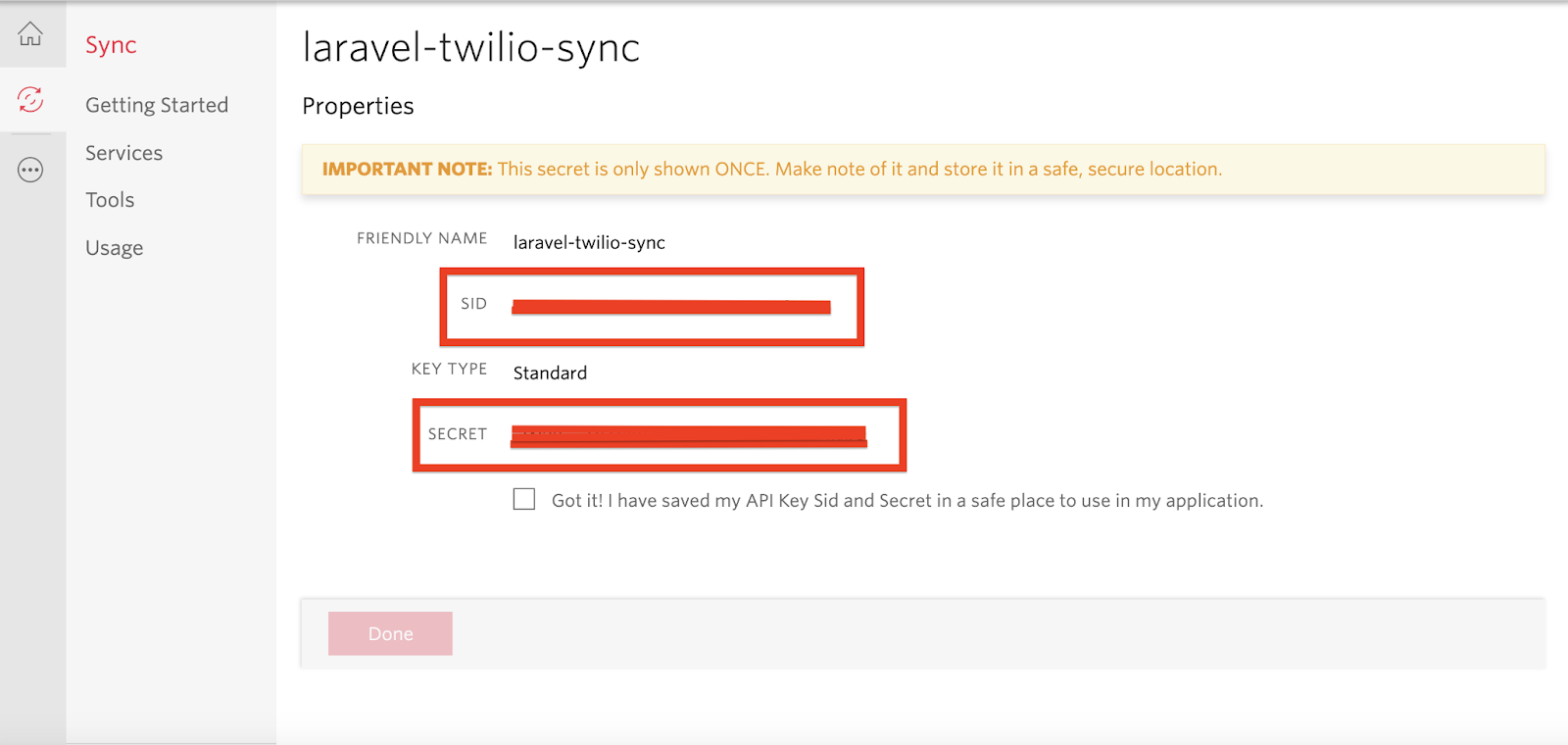This screenshot has height=745, width=1568.
Task: Select the Sync product icon in sidebar
Action: pos(30,99)
